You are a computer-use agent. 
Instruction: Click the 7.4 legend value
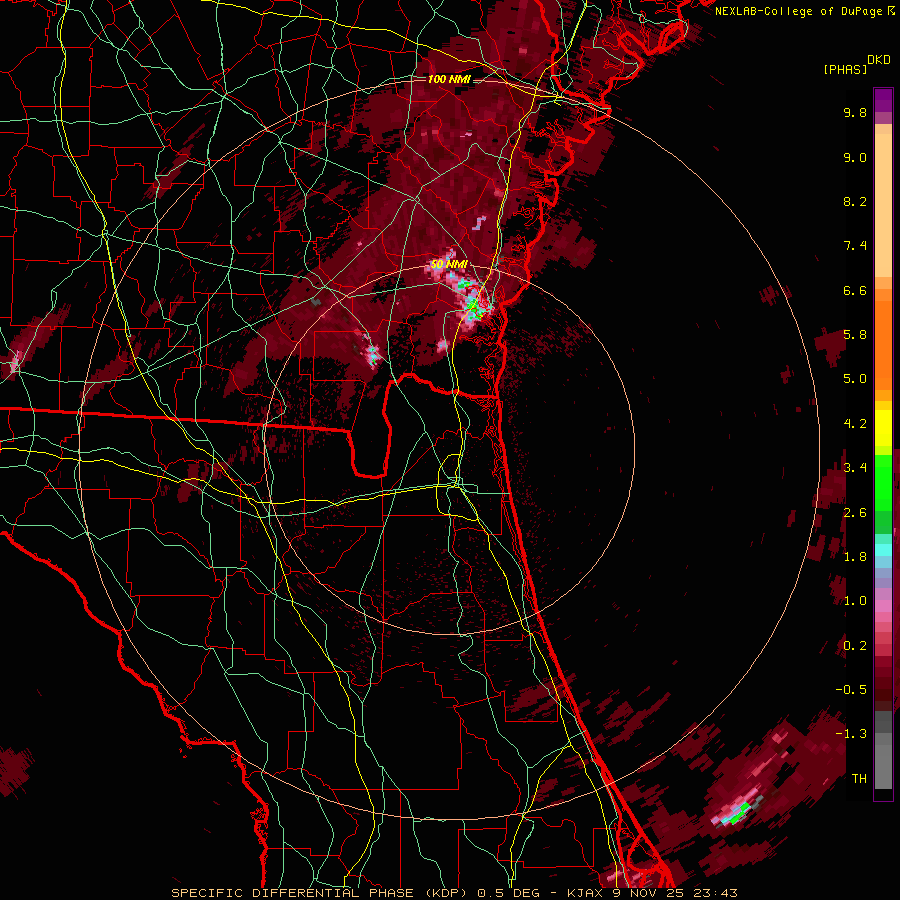click(x=855, y=246)
